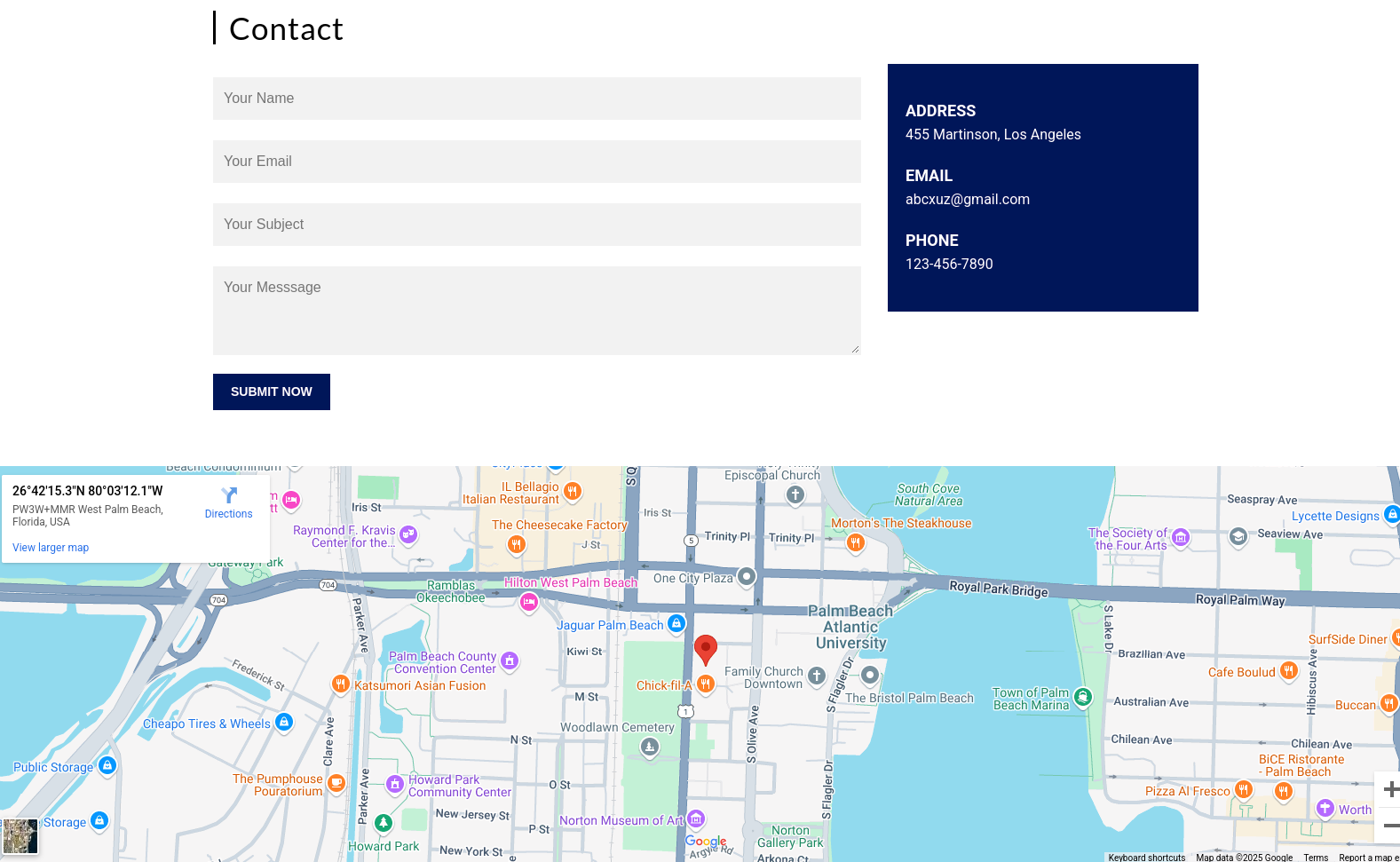Open the View larger map link

point(51,548)
